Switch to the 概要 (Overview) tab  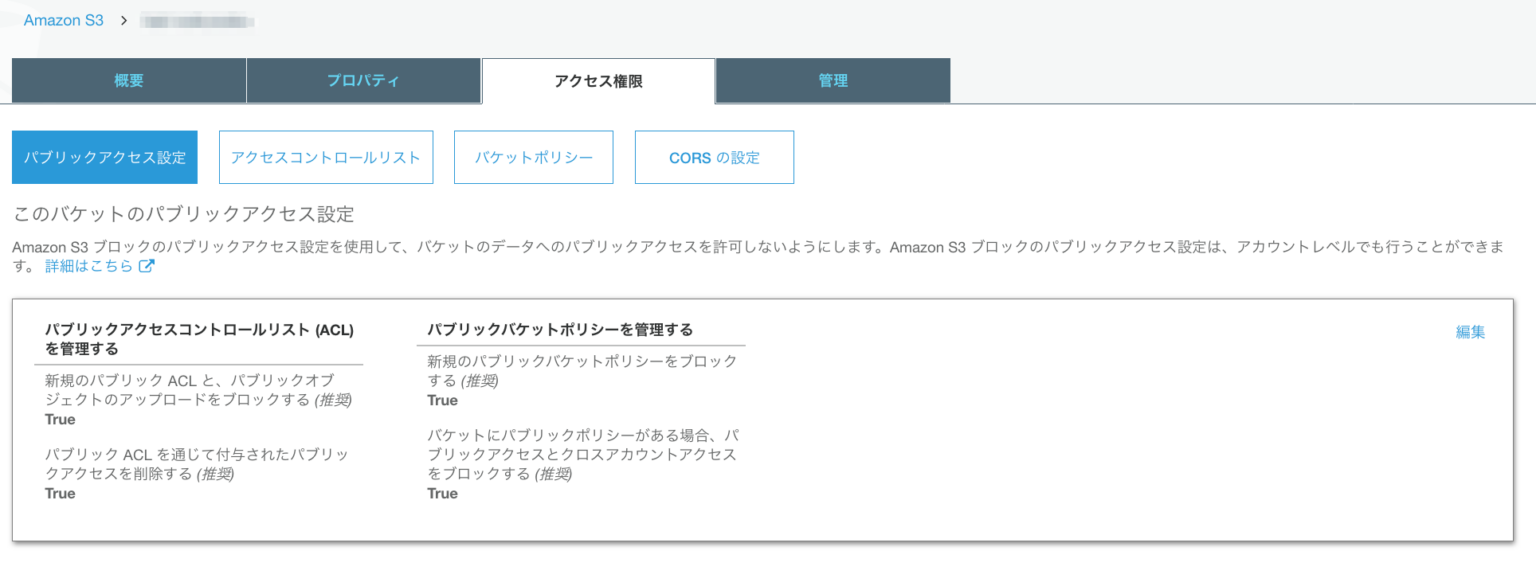point(127,80)
